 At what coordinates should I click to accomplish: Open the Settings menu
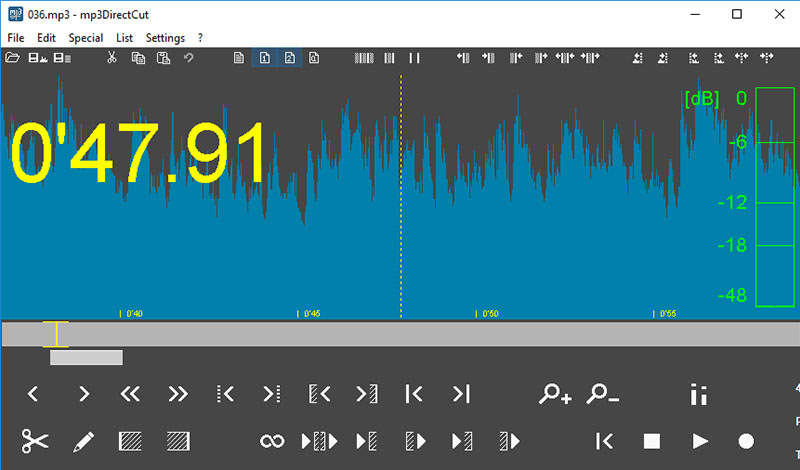coord(165,38)
